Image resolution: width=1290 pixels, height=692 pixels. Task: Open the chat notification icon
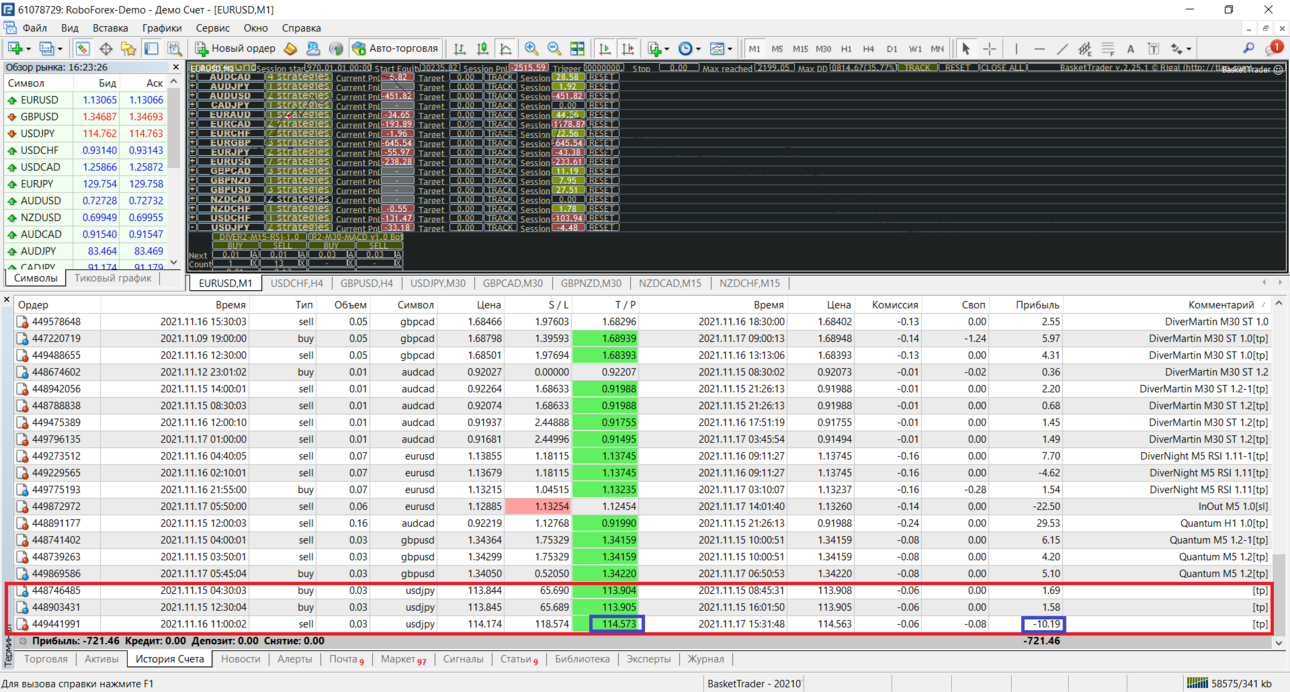click(1273, 47)
